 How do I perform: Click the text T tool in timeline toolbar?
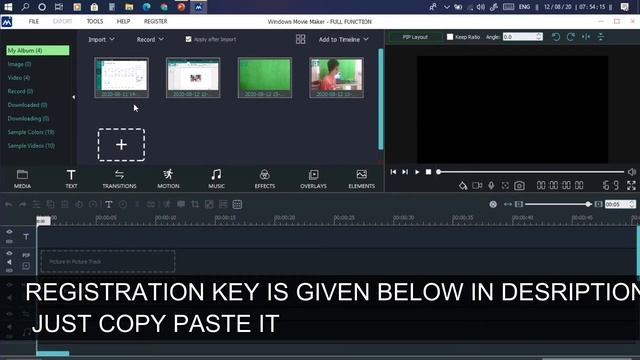pos(109,204)
